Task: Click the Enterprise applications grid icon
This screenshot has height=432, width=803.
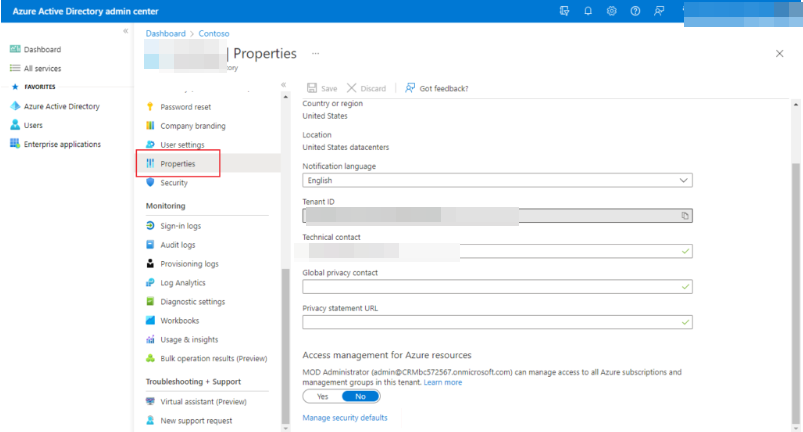Action: click(15, 144)
